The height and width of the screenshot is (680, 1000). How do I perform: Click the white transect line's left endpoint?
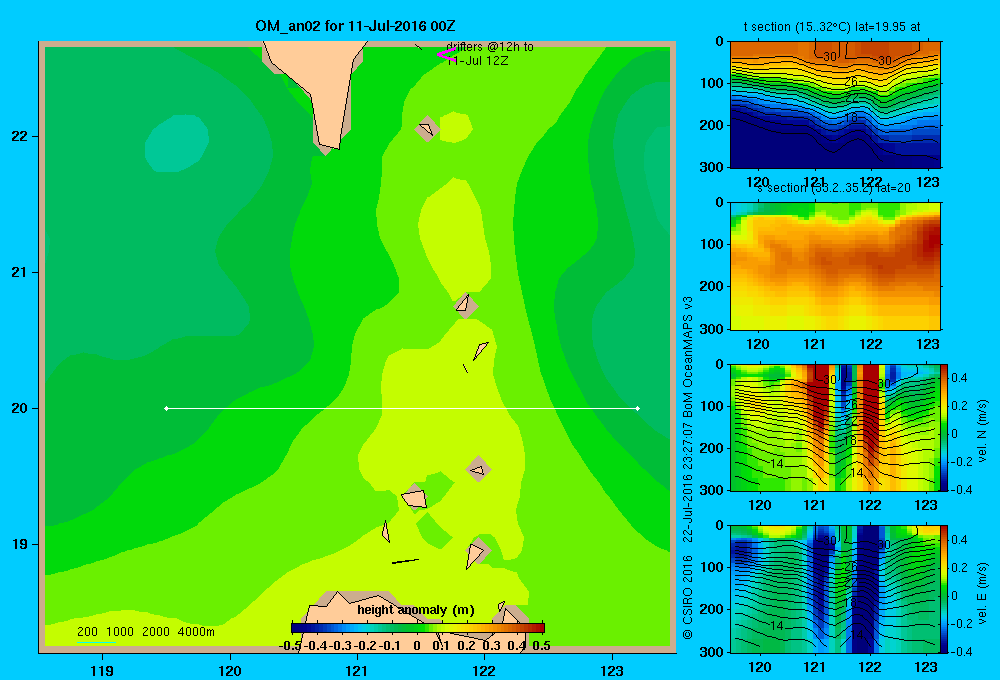coord(166,408)
